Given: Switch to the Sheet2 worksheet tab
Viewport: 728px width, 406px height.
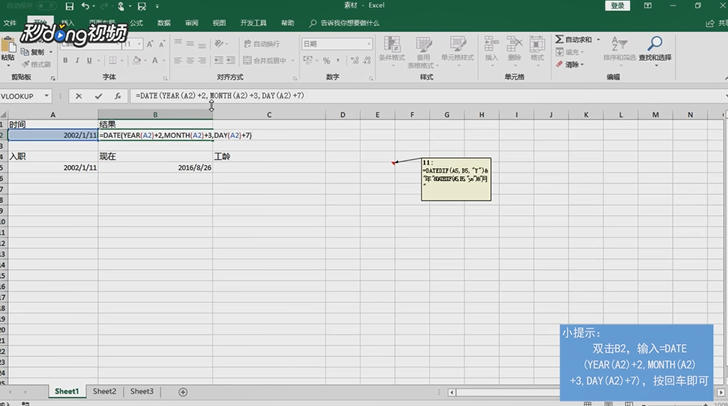Looking at the screenshot, I should 104,392.
